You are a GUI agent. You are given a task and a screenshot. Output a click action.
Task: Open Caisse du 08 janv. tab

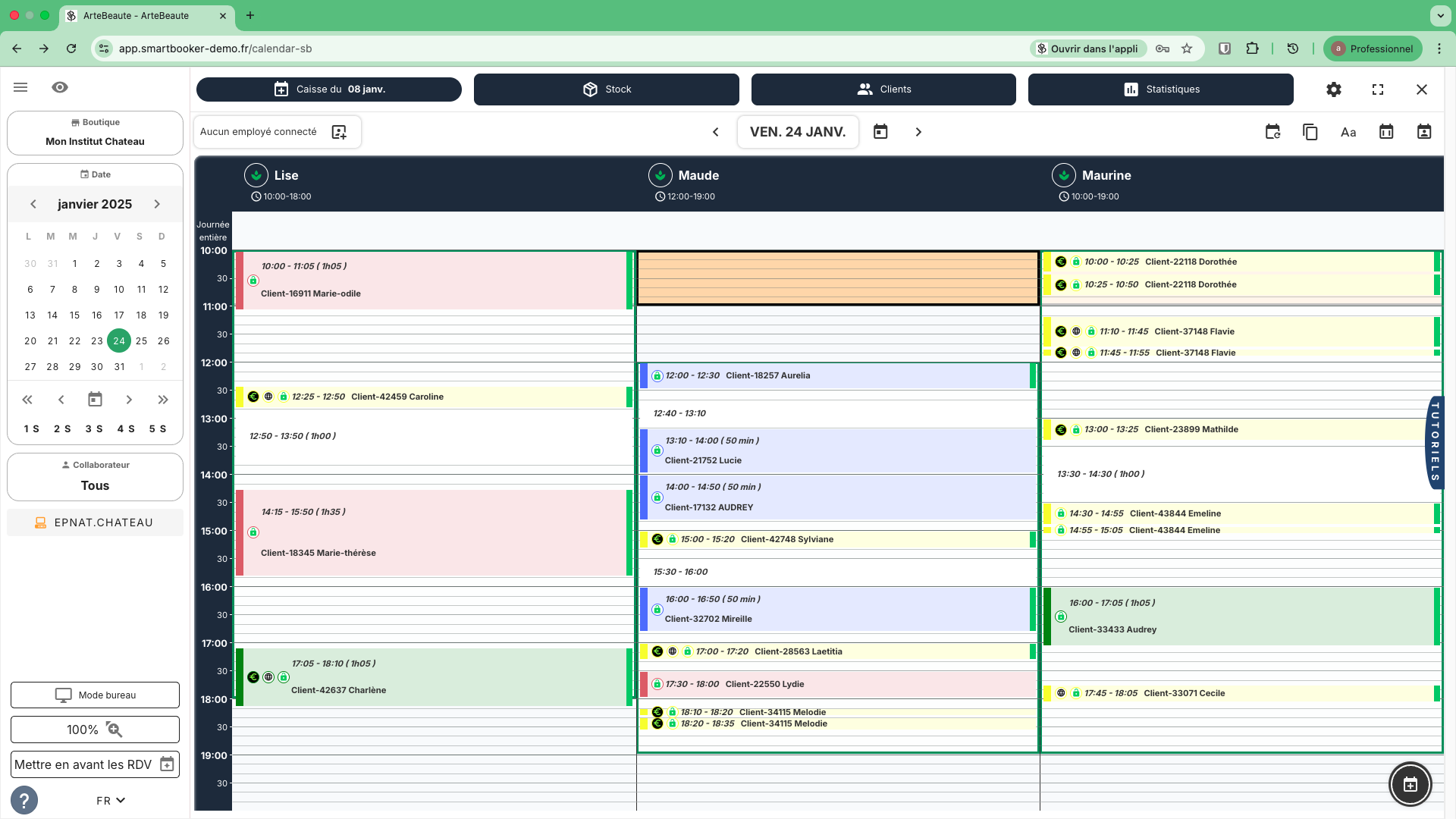click(x=328, y=89)
